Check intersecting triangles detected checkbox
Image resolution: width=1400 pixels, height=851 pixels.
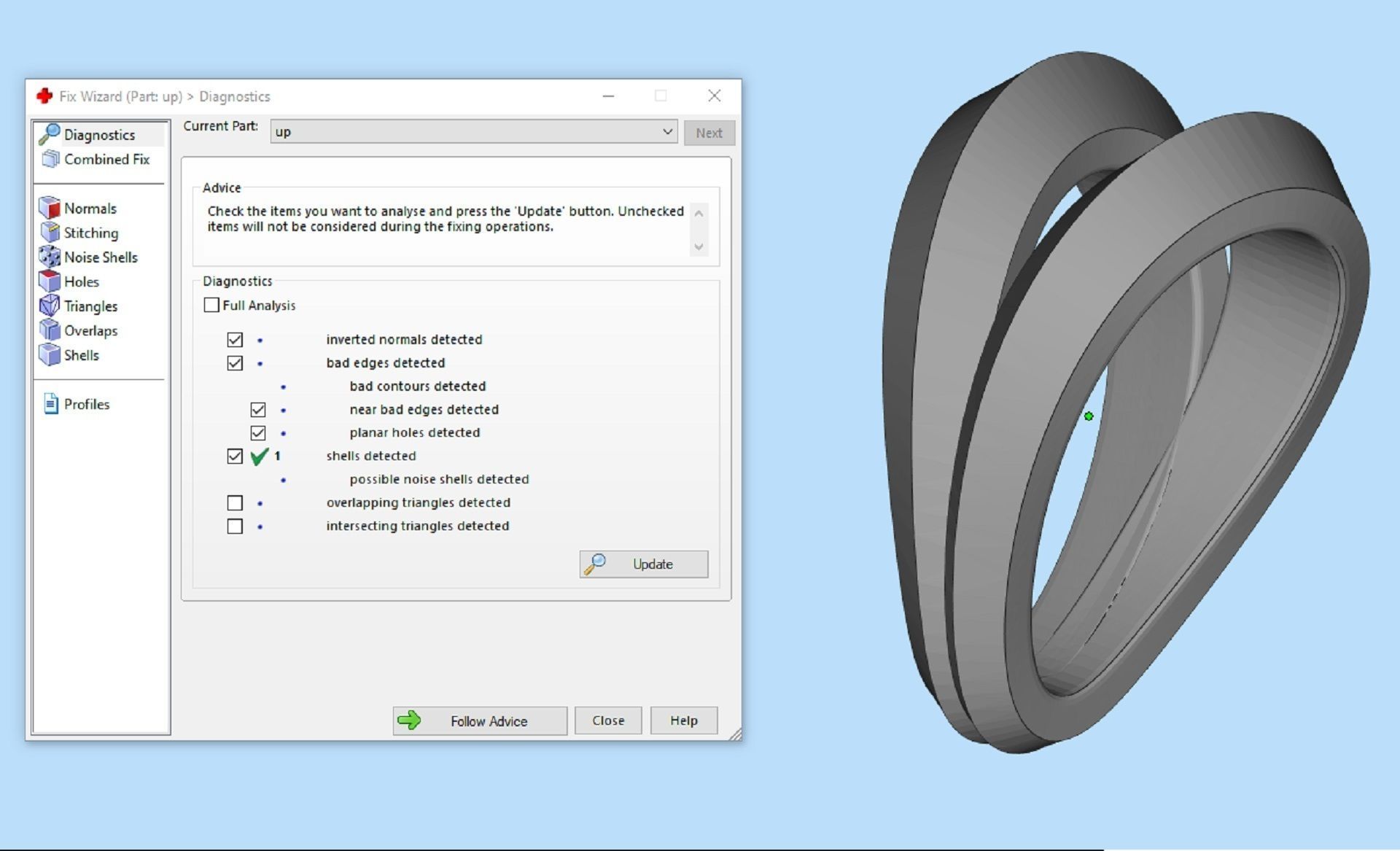coord(235,526)
